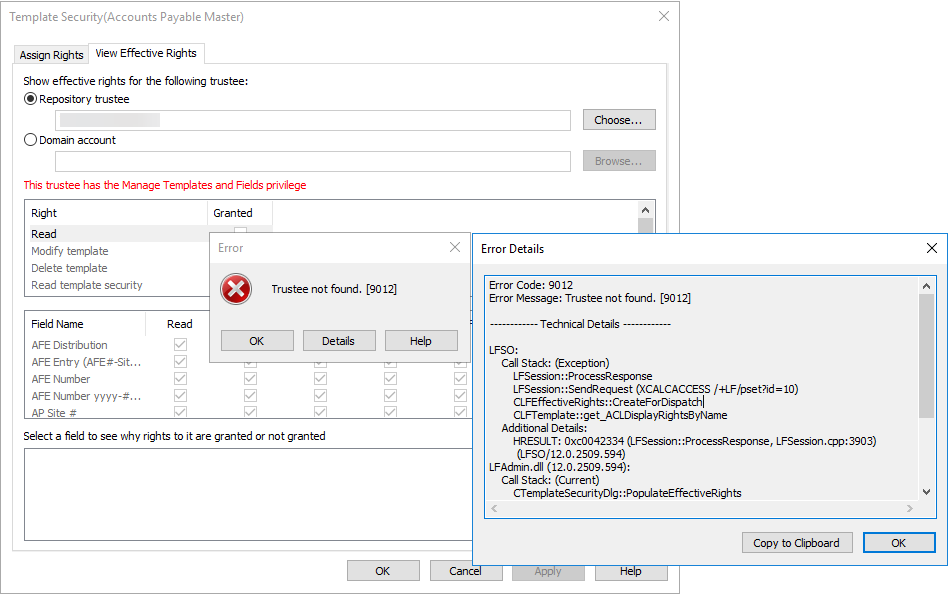The width and height of the screenshot is (949, 594).
Task: Click the Field Name column header
Action: click(x=85, y=324)
